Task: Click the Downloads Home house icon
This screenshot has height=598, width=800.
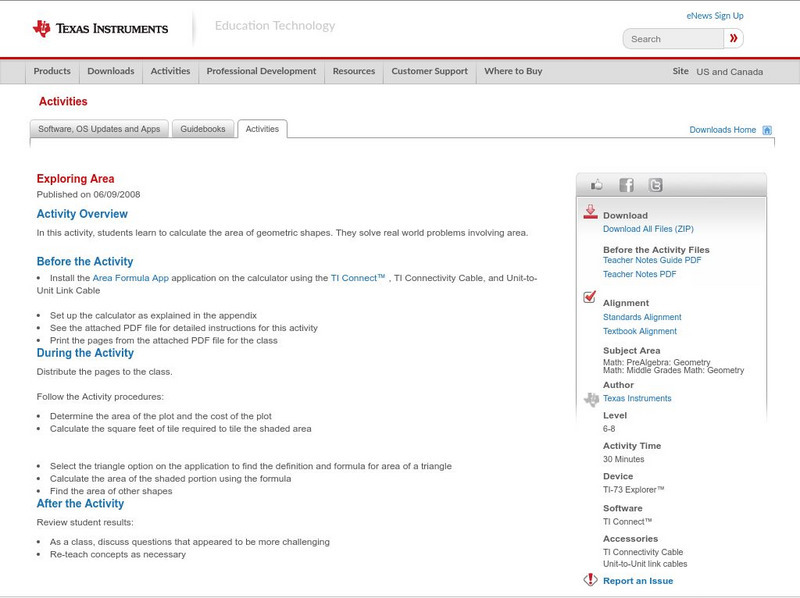Action: 767,130
